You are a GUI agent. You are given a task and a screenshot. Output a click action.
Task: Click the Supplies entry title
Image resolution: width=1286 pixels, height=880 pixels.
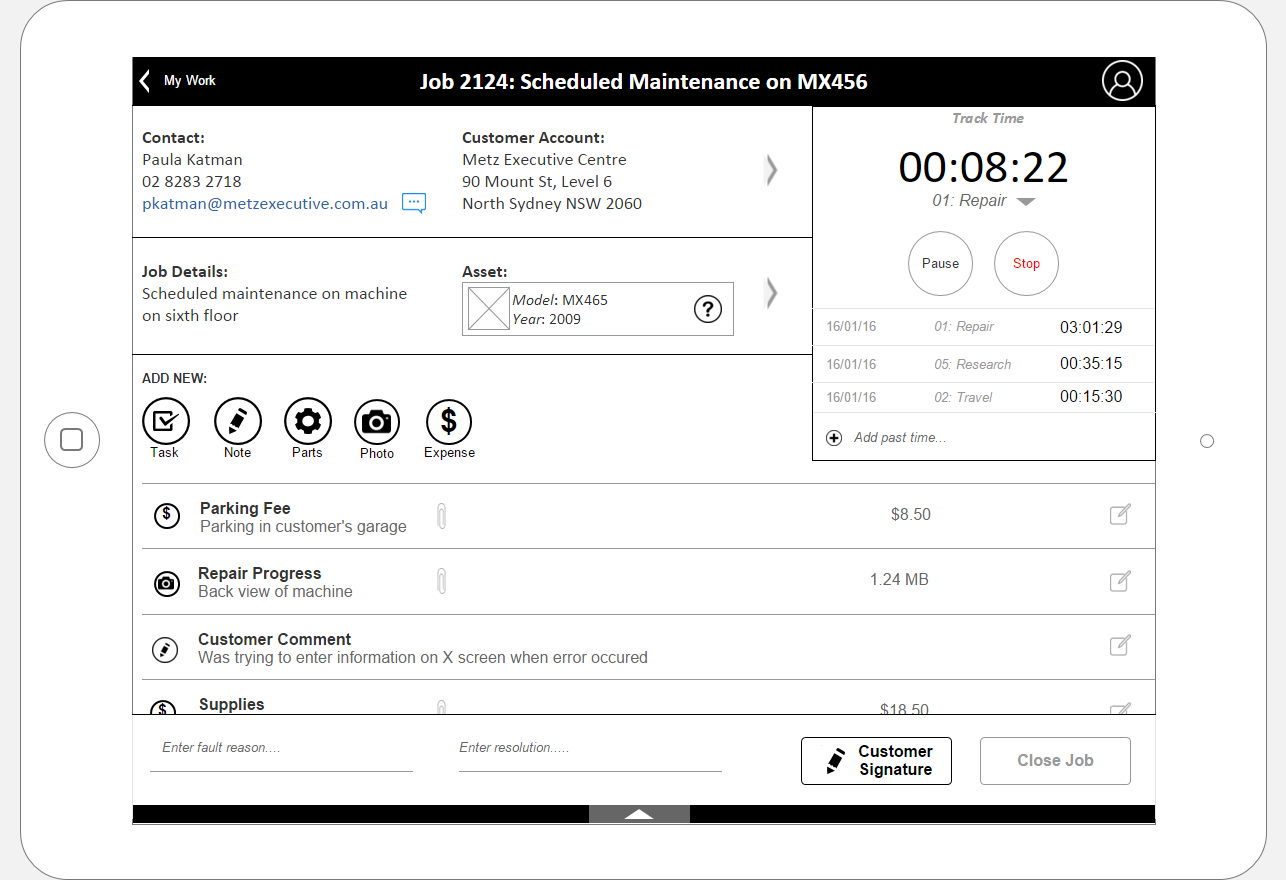pos(232,704)
